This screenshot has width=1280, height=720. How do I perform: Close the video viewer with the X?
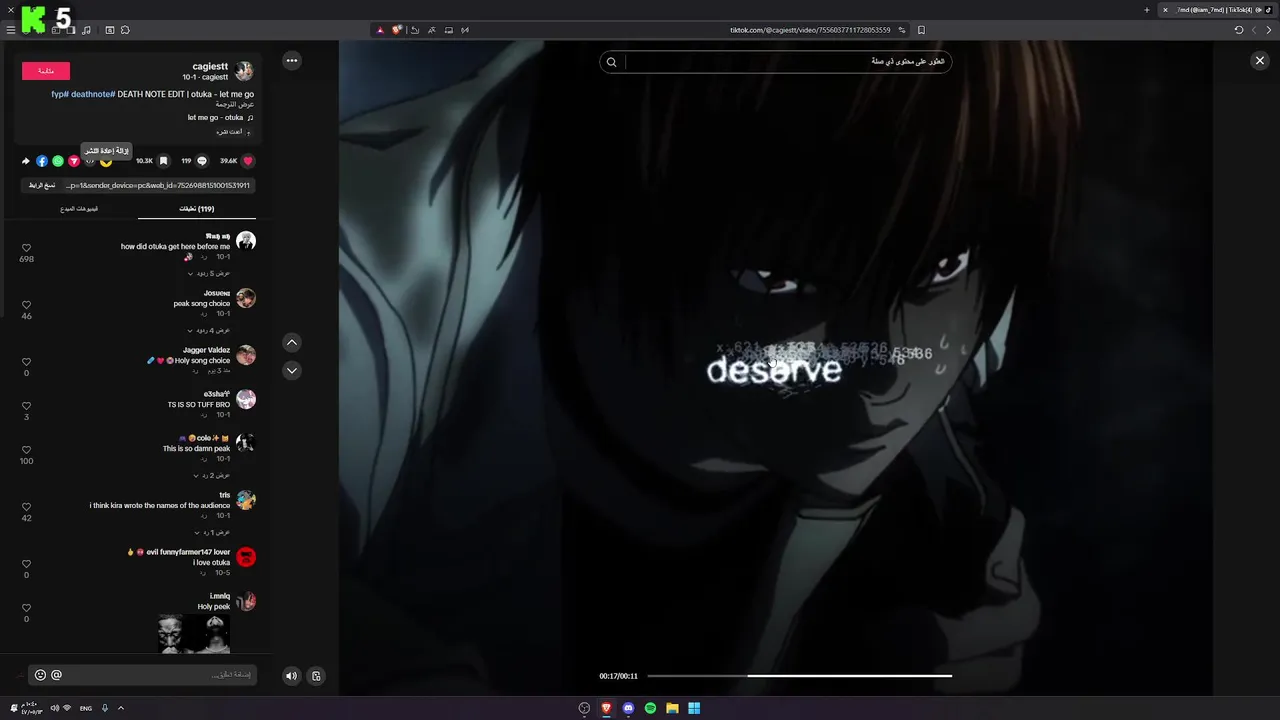pyautogui.click(x=1260, y=61)
